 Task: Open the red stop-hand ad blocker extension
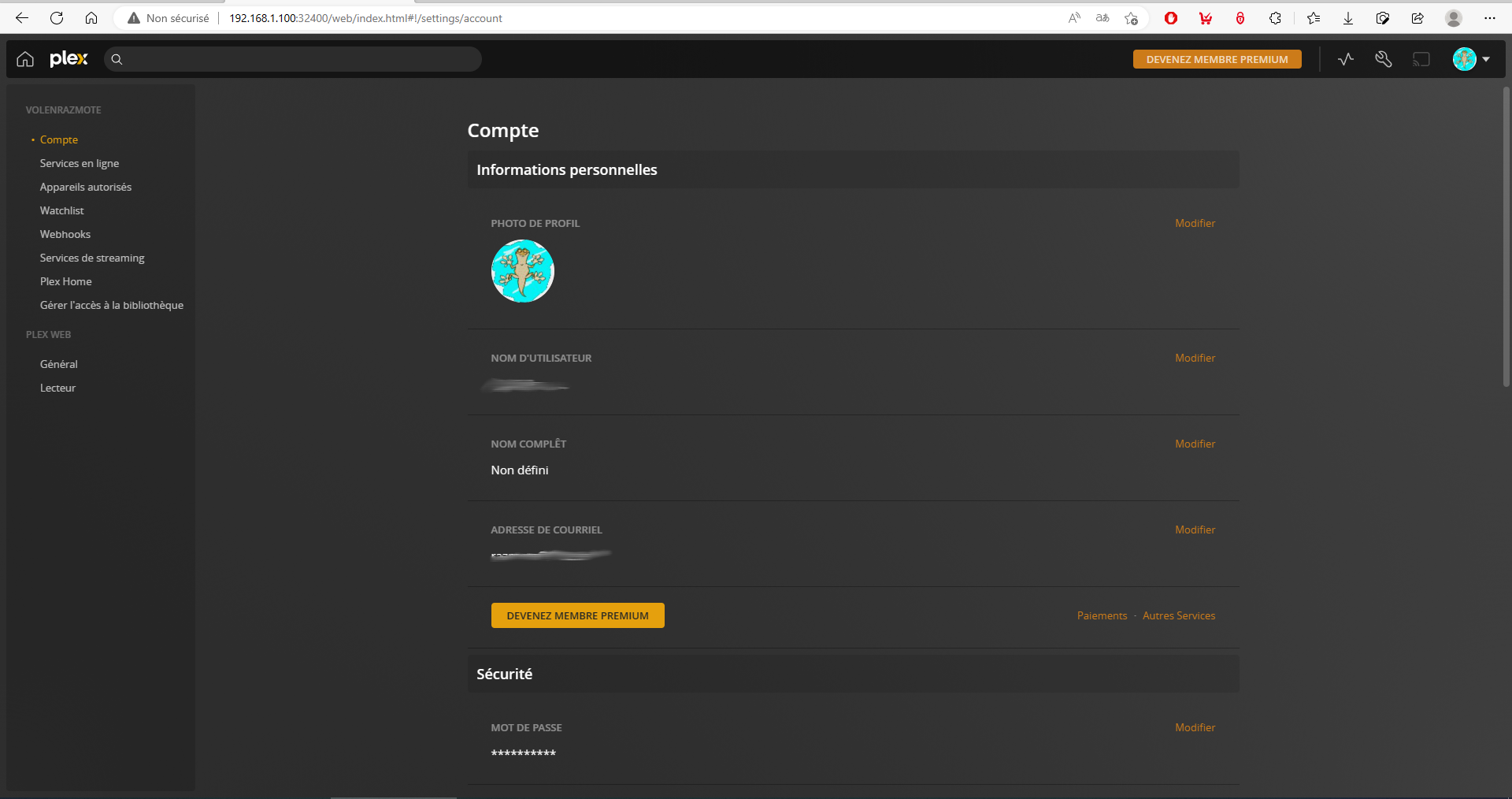tap(1171, 18)
